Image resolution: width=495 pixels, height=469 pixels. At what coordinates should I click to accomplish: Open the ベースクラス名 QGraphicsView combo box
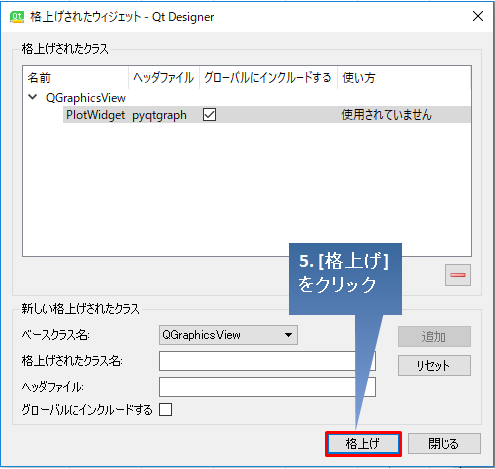click(x=228, y=335)
